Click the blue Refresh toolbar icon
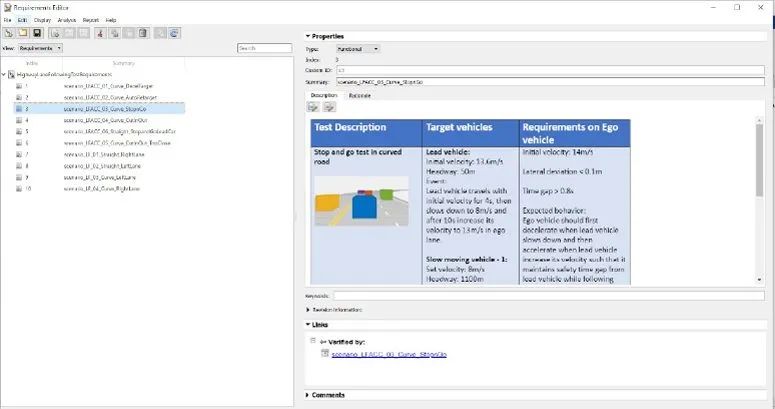The image size is (775, 409). click(x=174, y=33)
